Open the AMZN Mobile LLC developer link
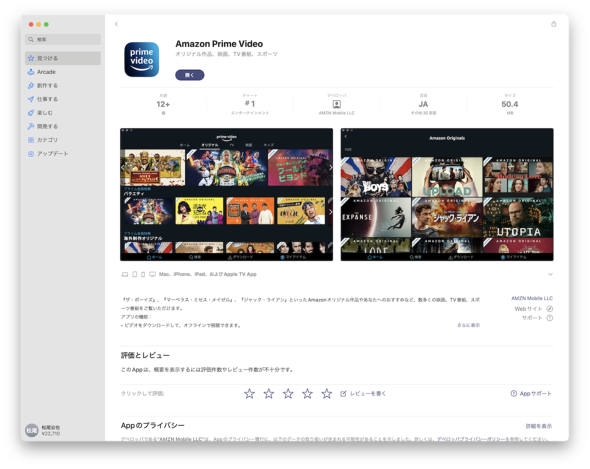590x469 pixels. click(532, 298)
